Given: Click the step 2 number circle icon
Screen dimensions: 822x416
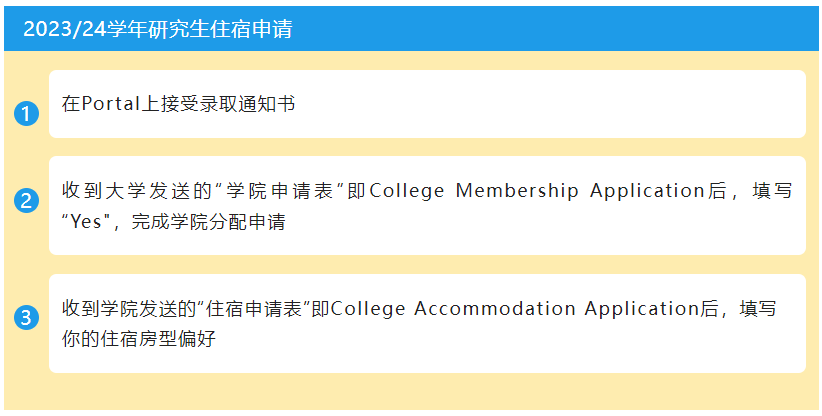Looking at the screenshot, I should pyautogui.click(x=26, y=201).
